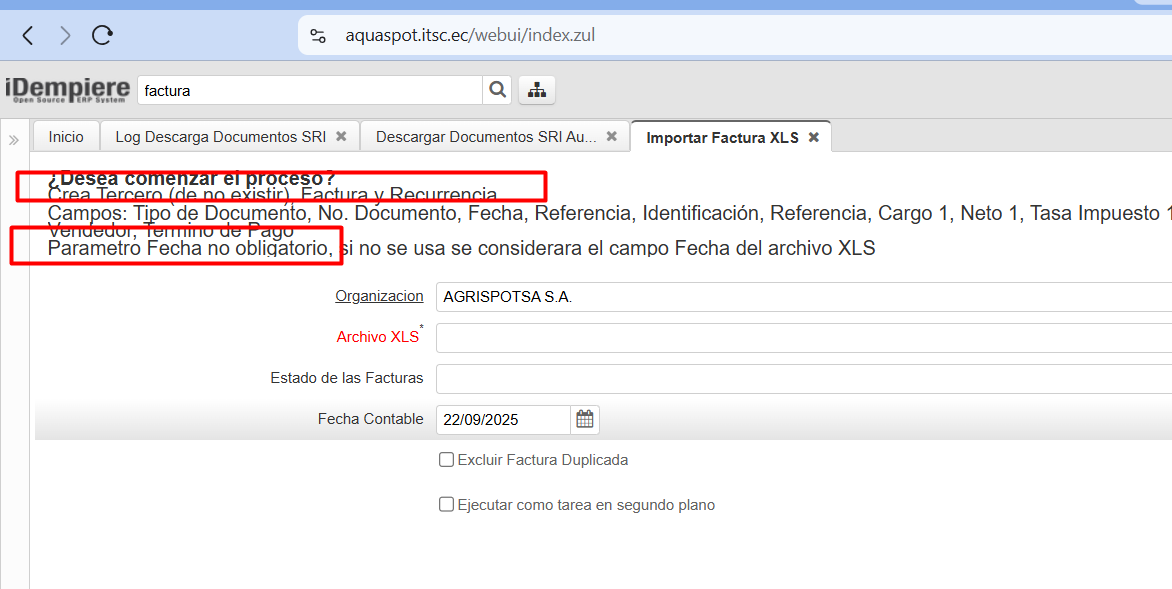
Task: Click the browser forward arrow
Action: pyautogui.click(x=65, y=36)
